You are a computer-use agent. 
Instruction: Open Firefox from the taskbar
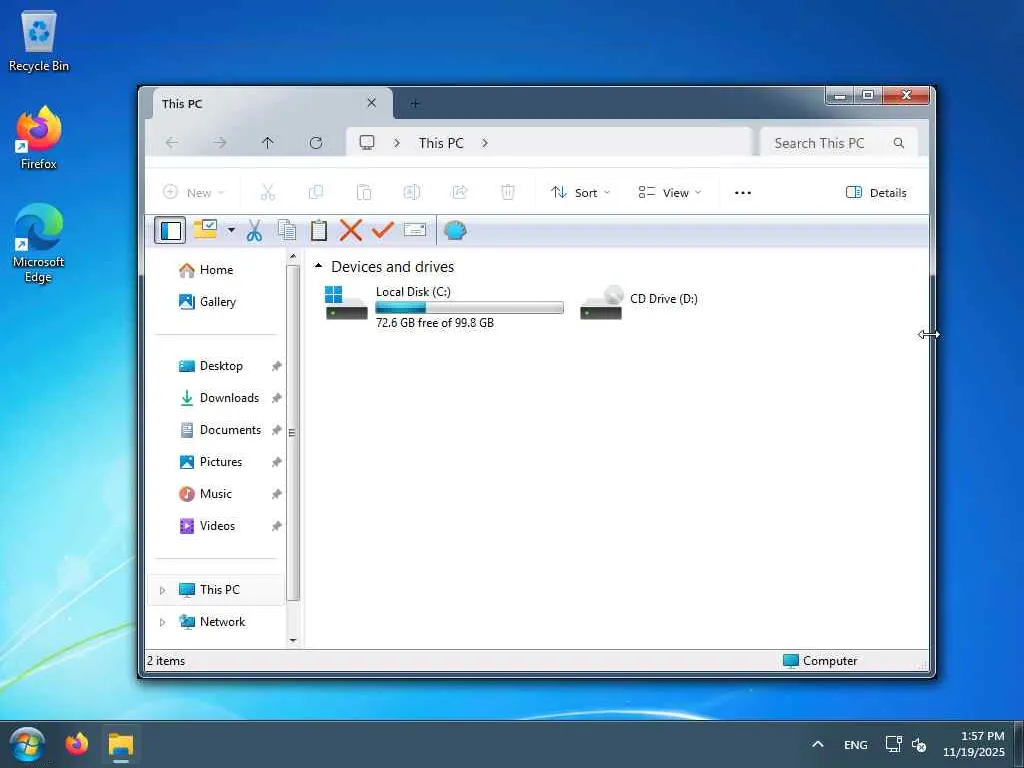coord(76,744)
